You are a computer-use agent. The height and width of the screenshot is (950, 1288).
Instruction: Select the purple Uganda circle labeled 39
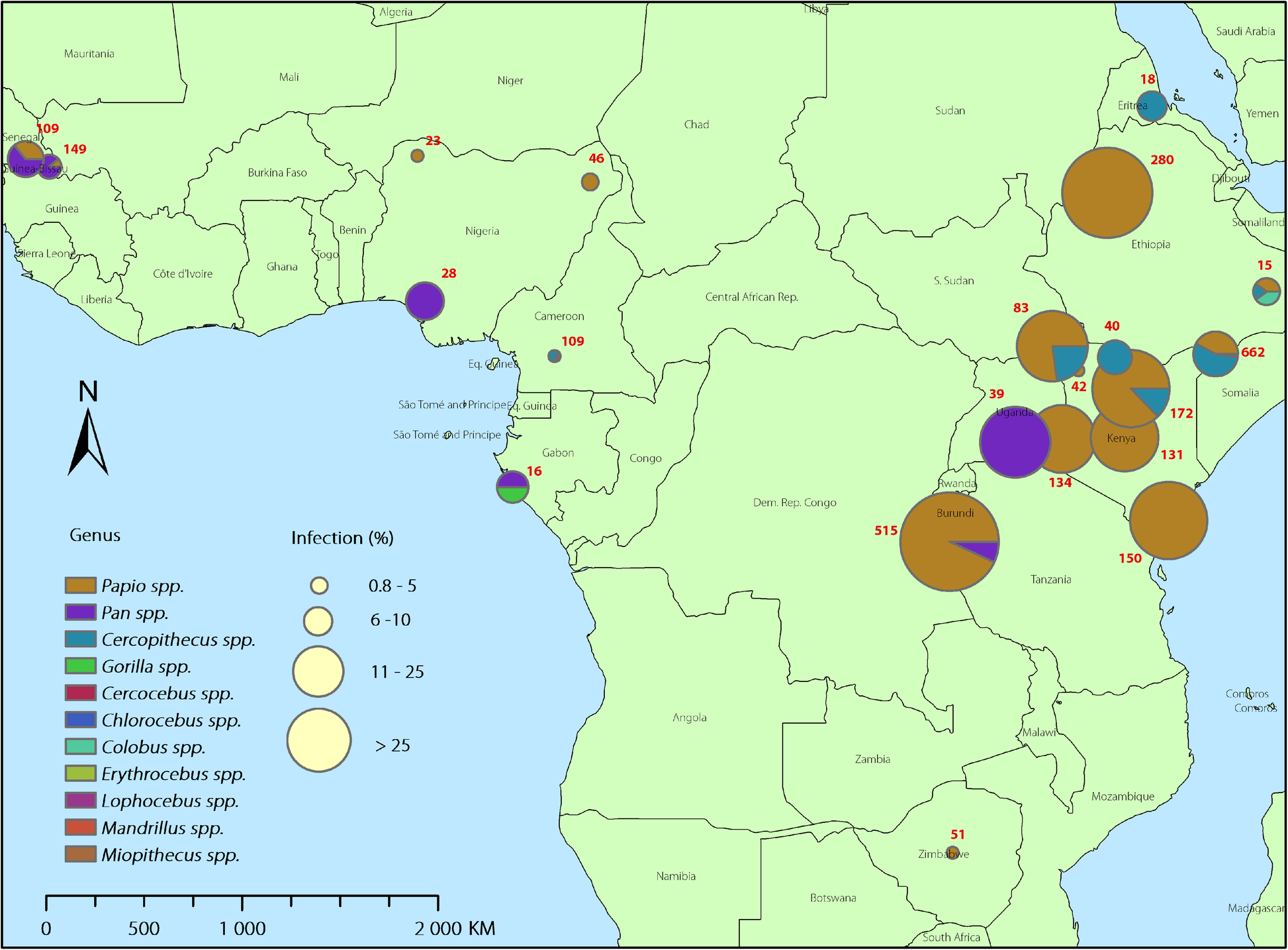[1015, 442]
